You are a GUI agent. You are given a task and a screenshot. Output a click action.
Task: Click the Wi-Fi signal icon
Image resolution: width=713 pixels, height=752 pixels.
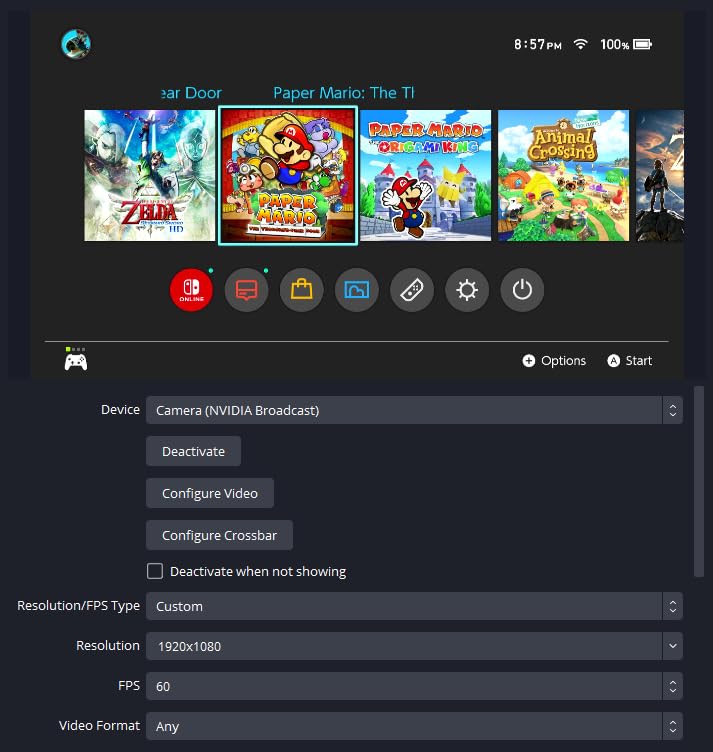pyautogui.click(x=581, y=45)
